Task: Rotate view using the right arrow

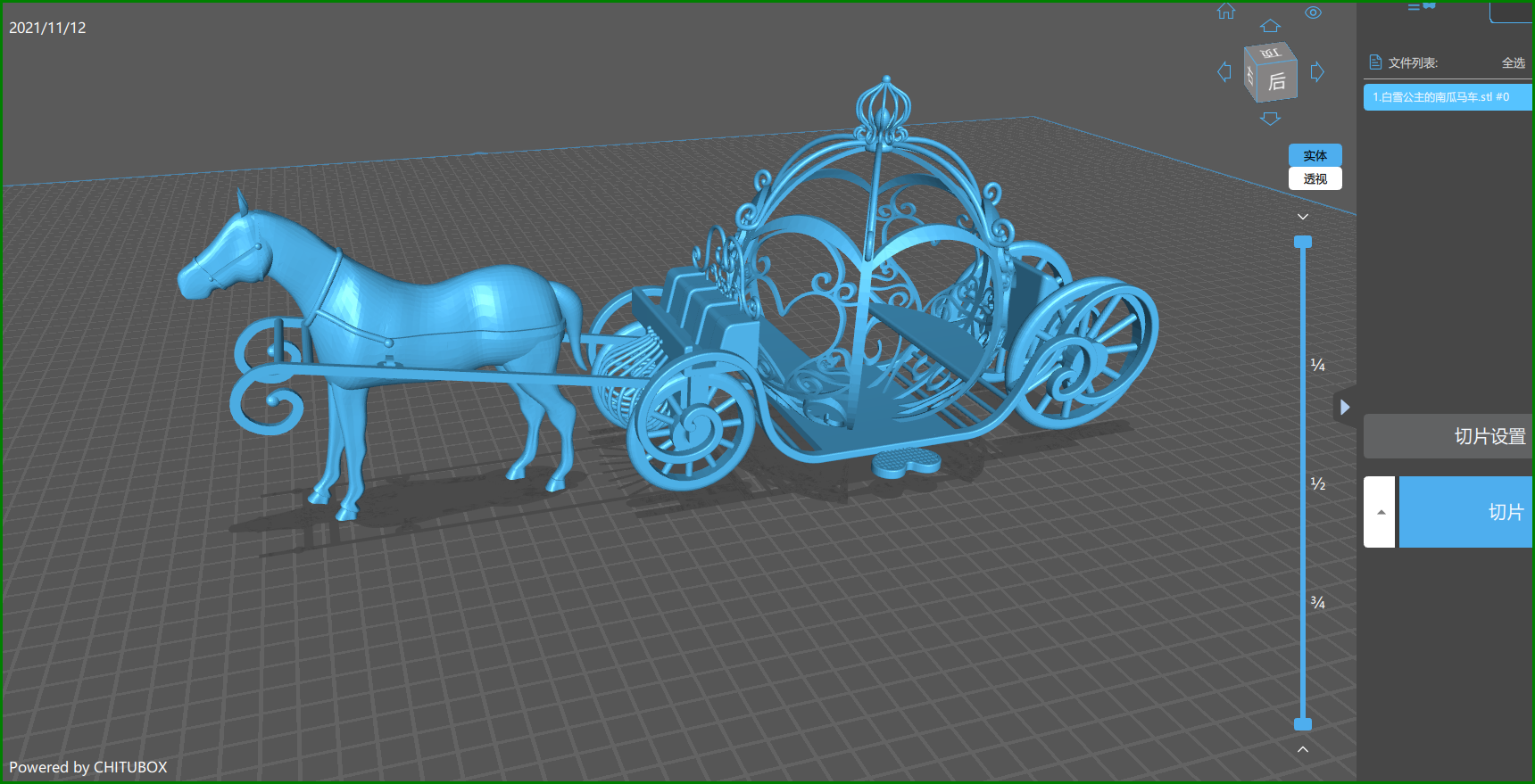Action: (x=1317, y=72)
